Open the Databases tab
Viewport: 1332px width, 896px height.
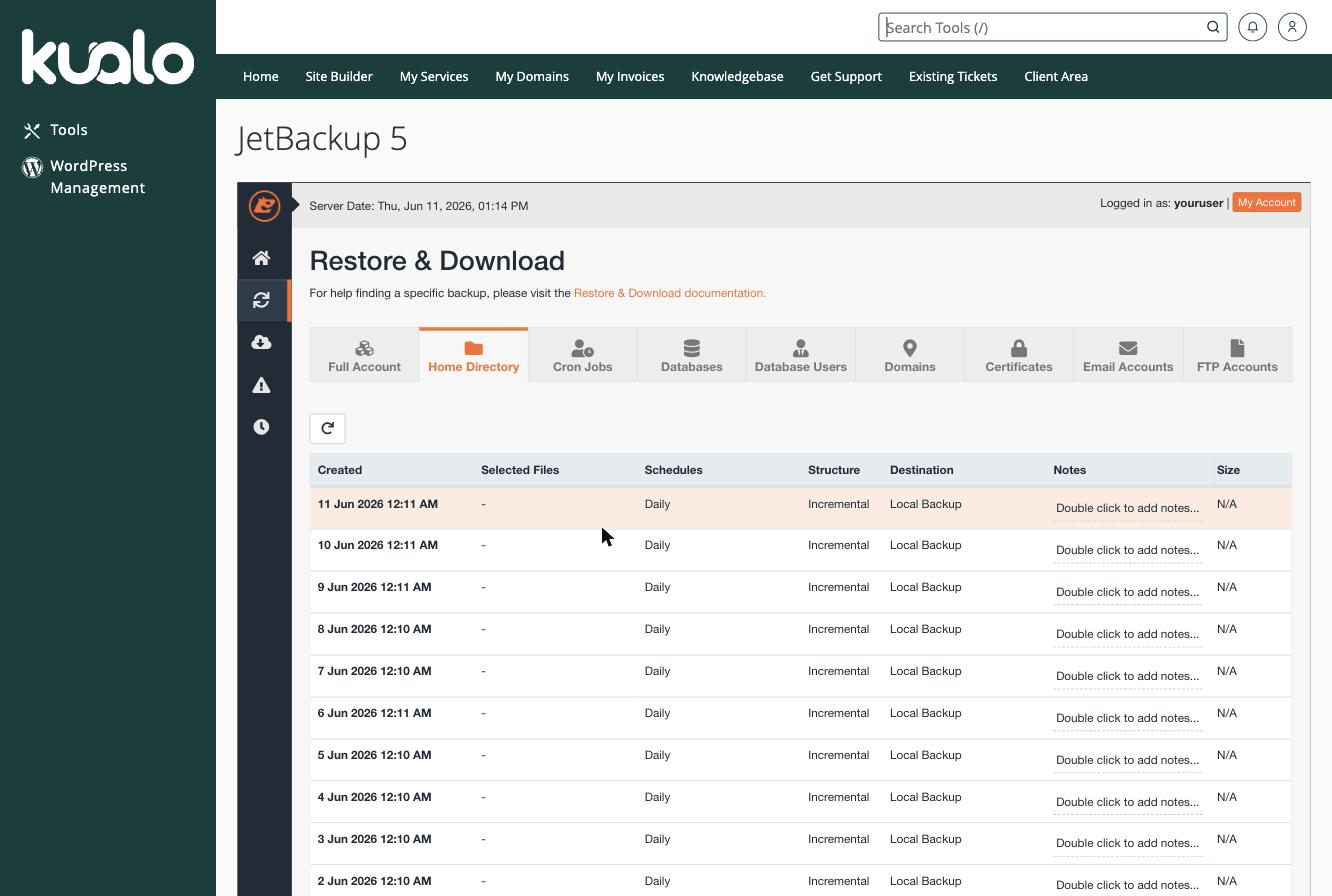pos(691,355)
